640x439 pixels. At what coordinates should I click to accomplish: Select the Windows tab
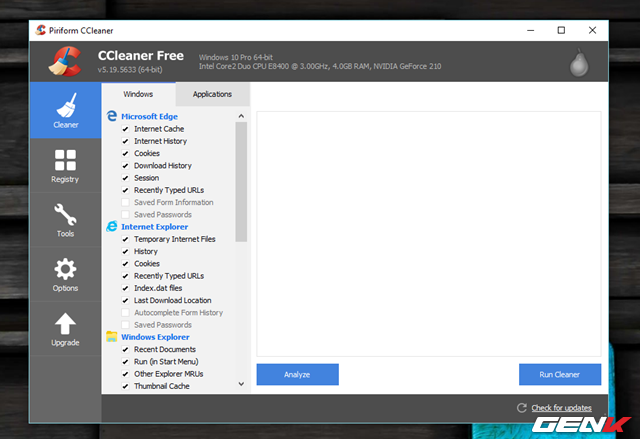pyautogui.click(x=139, y=94)
